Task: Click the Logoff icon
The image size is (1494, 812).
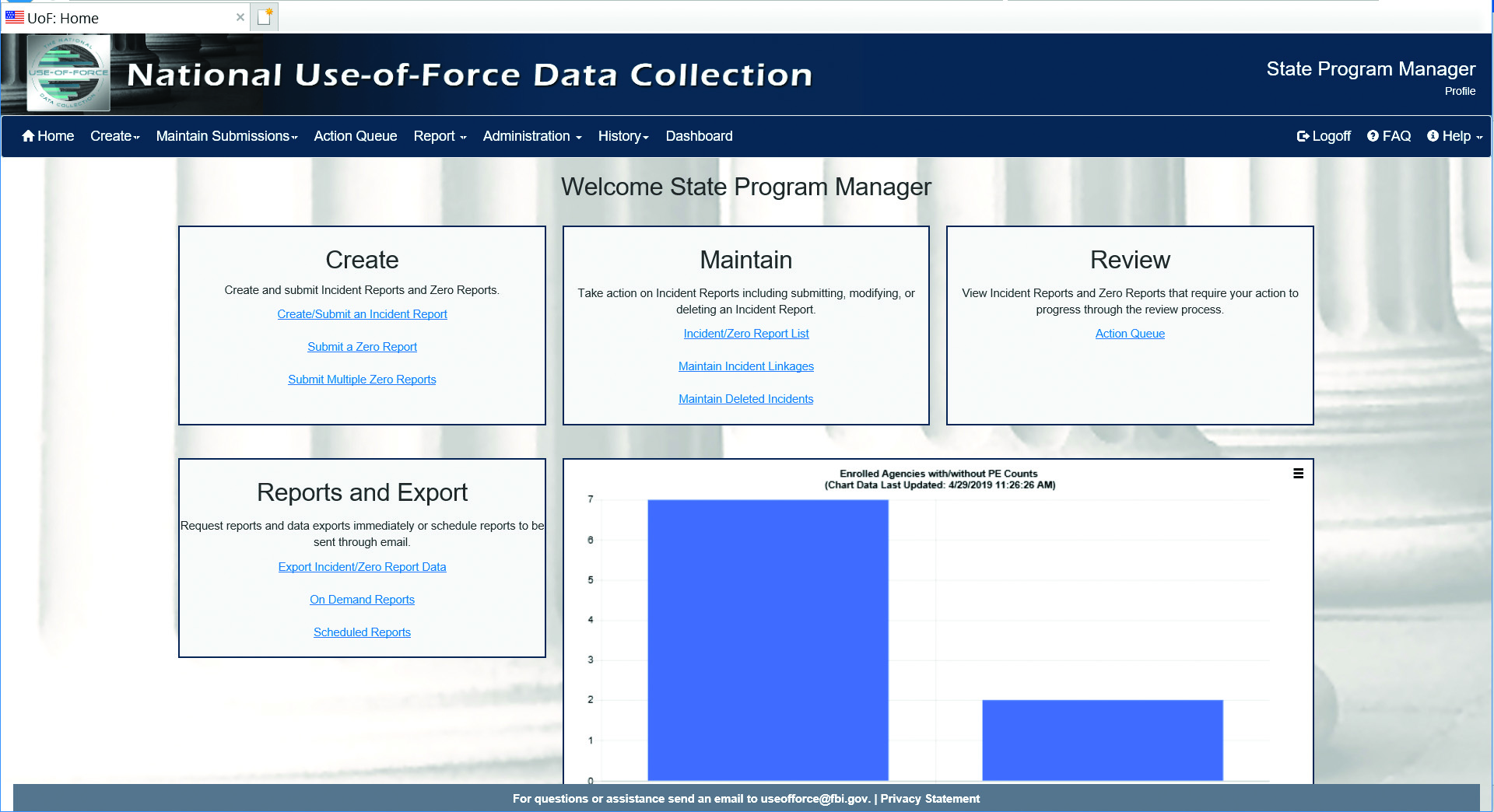Action: pos(1303,136)
